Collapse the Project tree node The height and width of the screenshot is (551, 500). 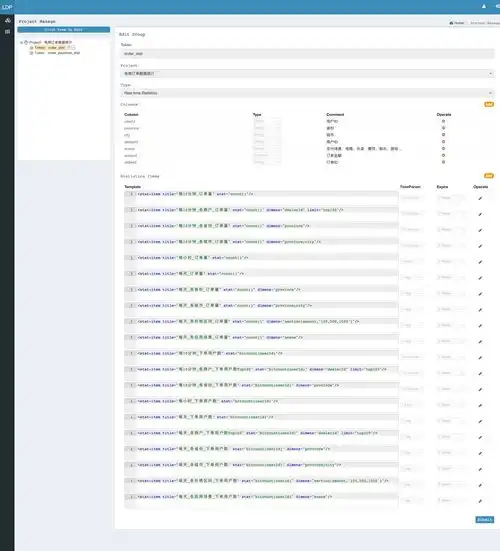[x=21, y=42]
